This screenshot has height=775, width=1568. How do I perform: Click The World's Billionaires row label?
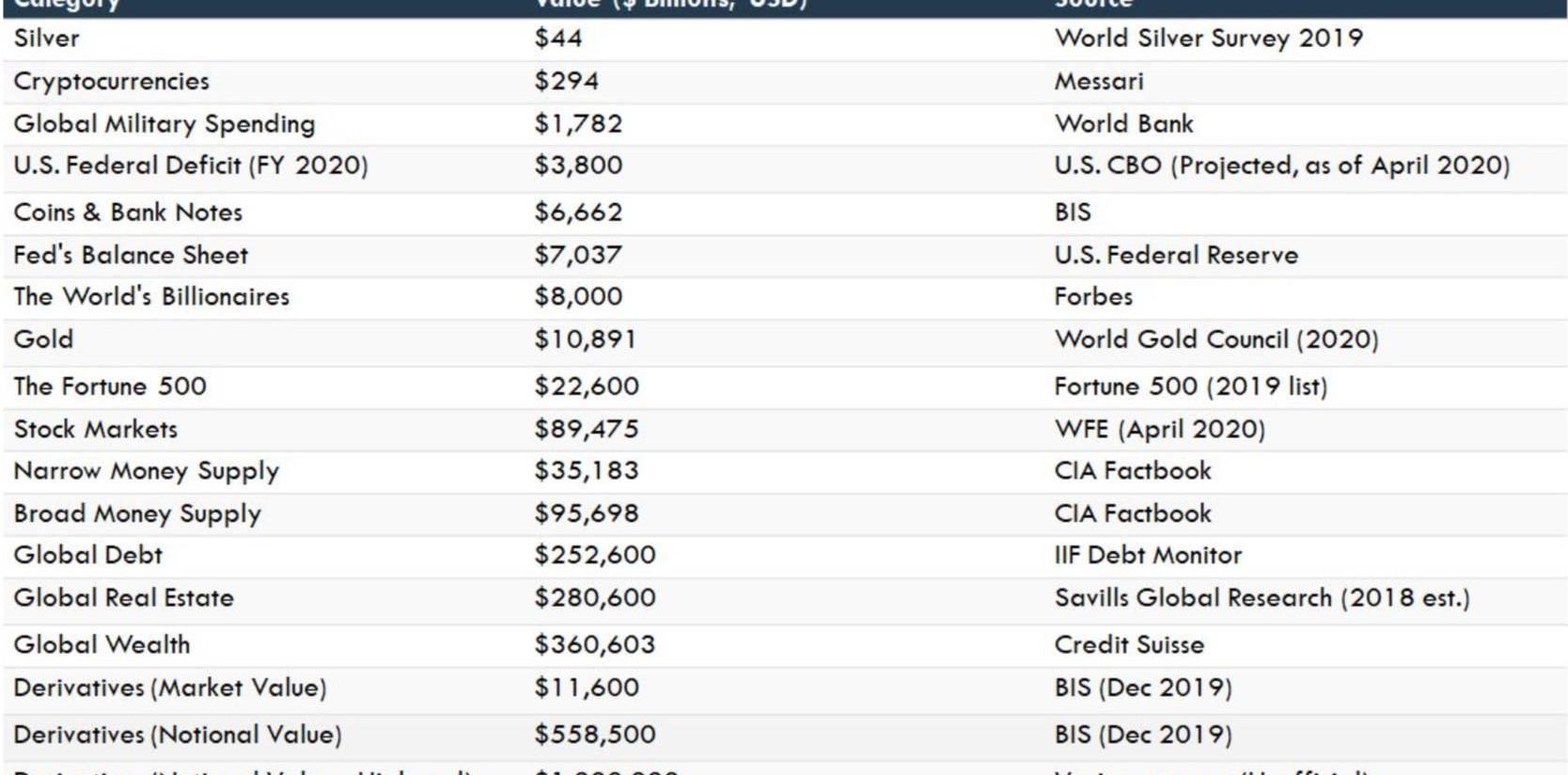pyautogui.click(x=151, y=297)
